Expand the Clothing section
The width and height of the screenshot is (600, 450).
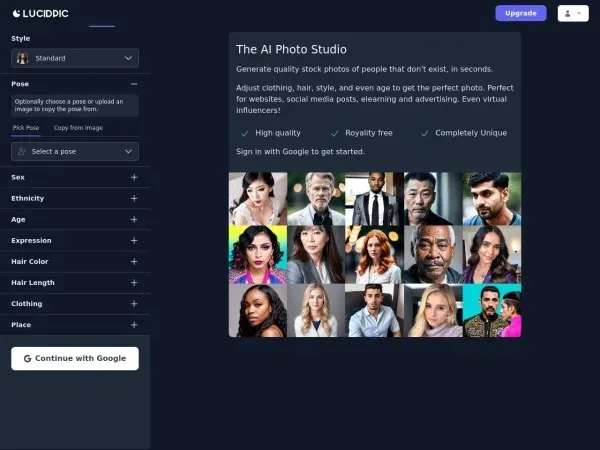(75, 303)
